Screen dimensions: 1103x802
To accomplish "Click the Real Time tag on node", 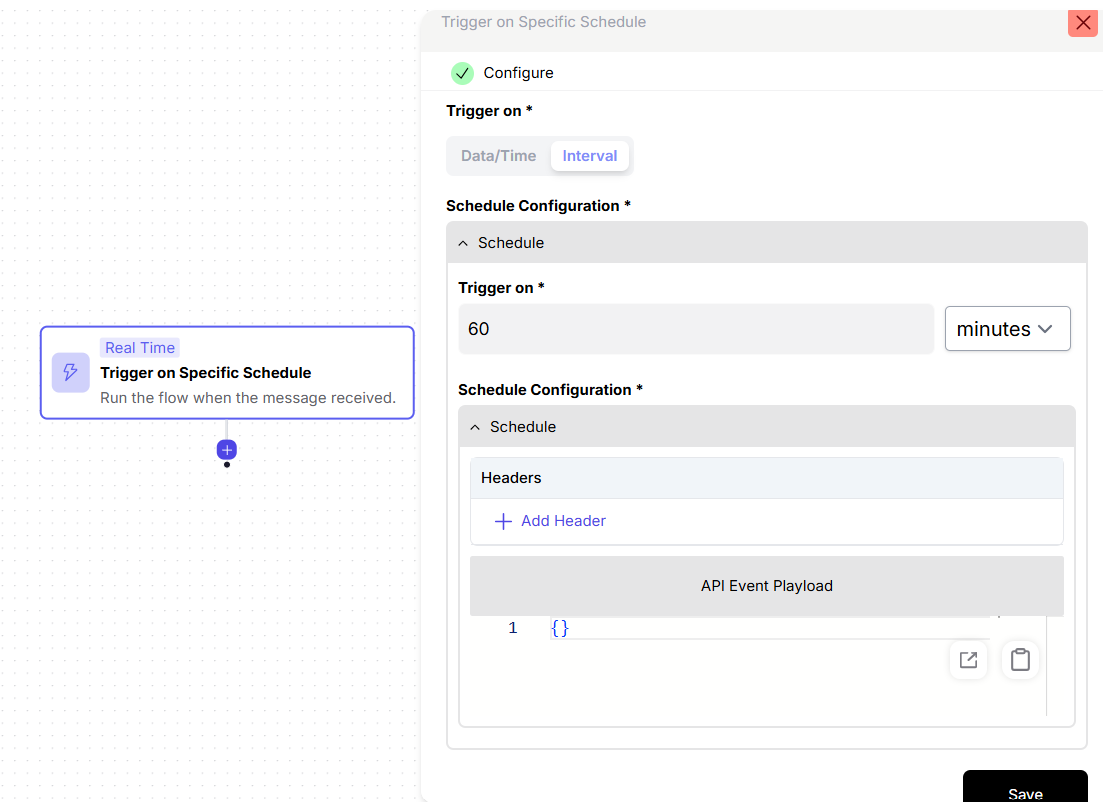I will (x=140, y=348).
